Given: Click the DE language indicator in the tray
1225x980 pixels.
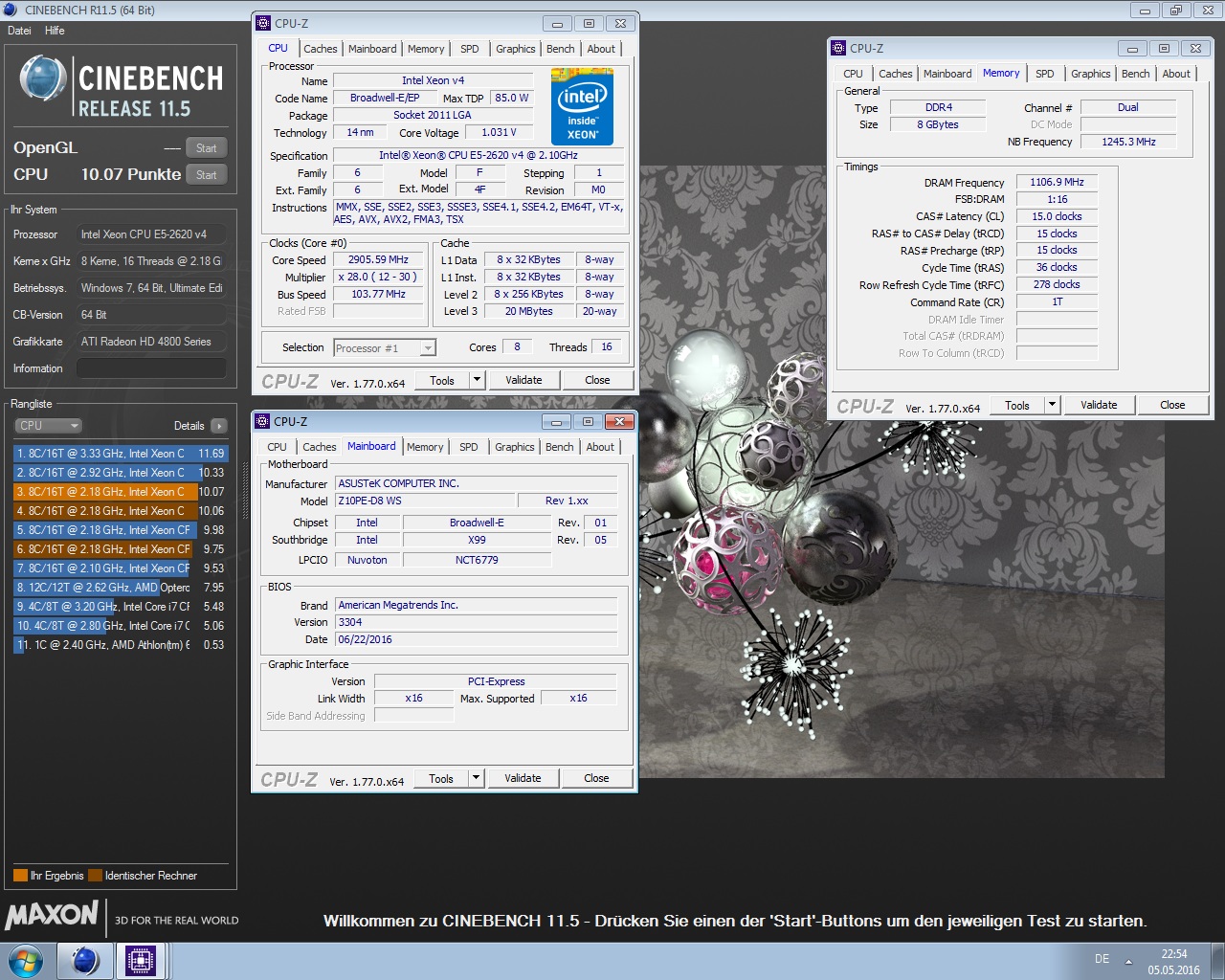Looking at the screenshot, I should point(1102,959).
